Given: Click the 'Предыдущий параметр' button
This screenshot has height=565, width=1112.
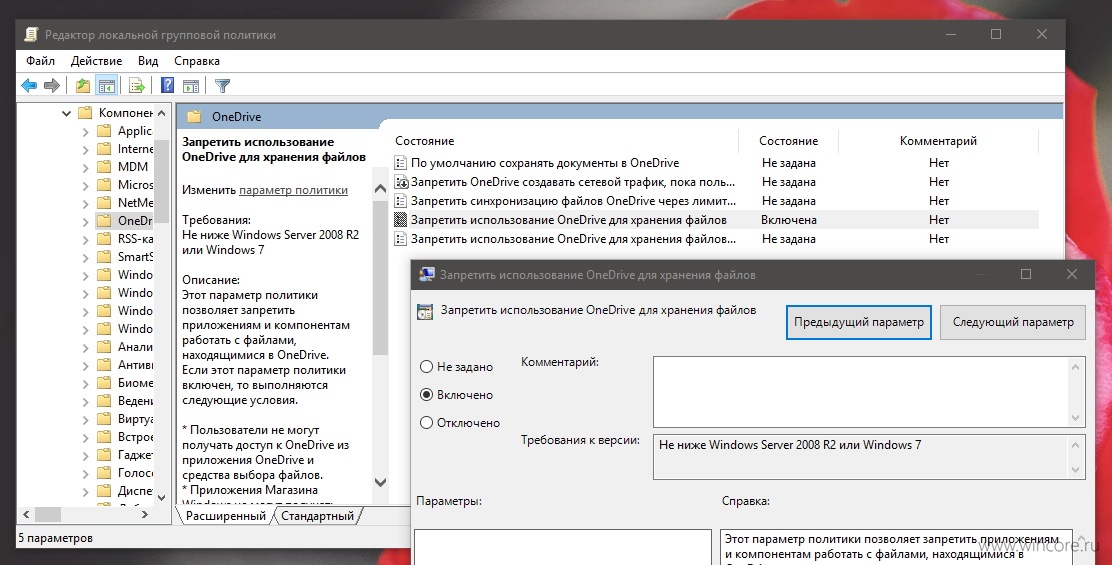Looking at the screenshot, I should click(x=859, y=323).
